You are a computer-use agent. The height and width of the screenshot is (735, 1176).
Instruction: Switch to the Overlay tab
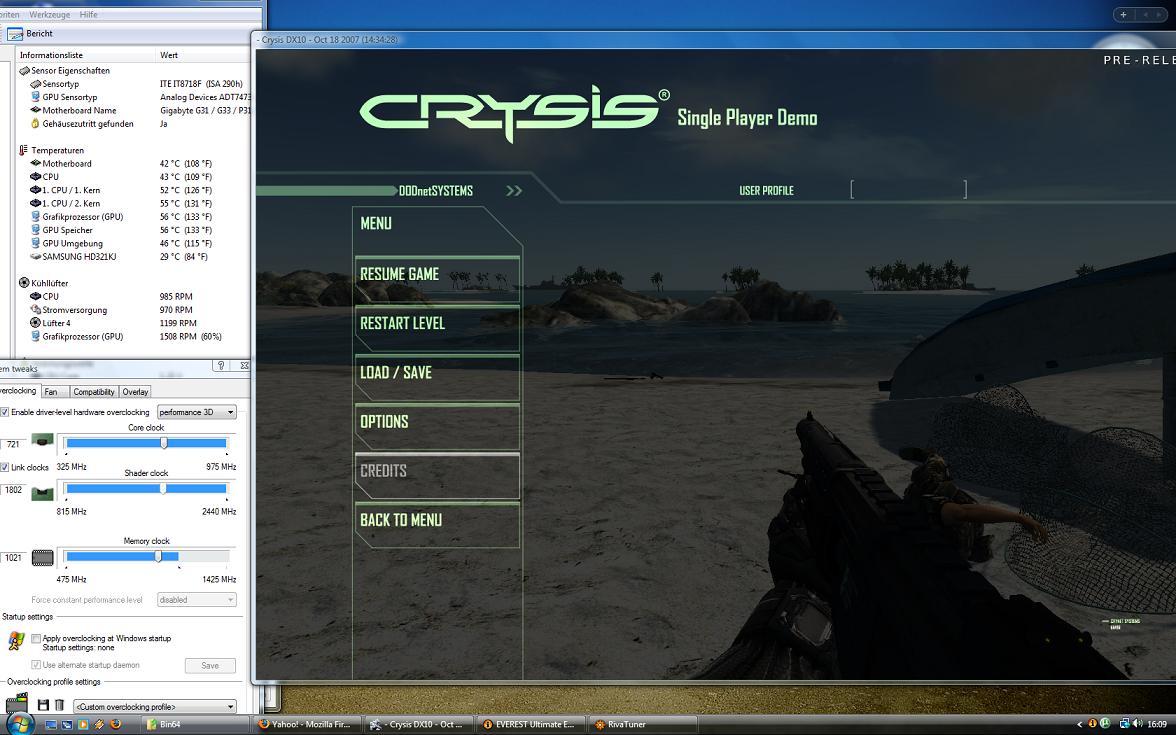point(135,392)
